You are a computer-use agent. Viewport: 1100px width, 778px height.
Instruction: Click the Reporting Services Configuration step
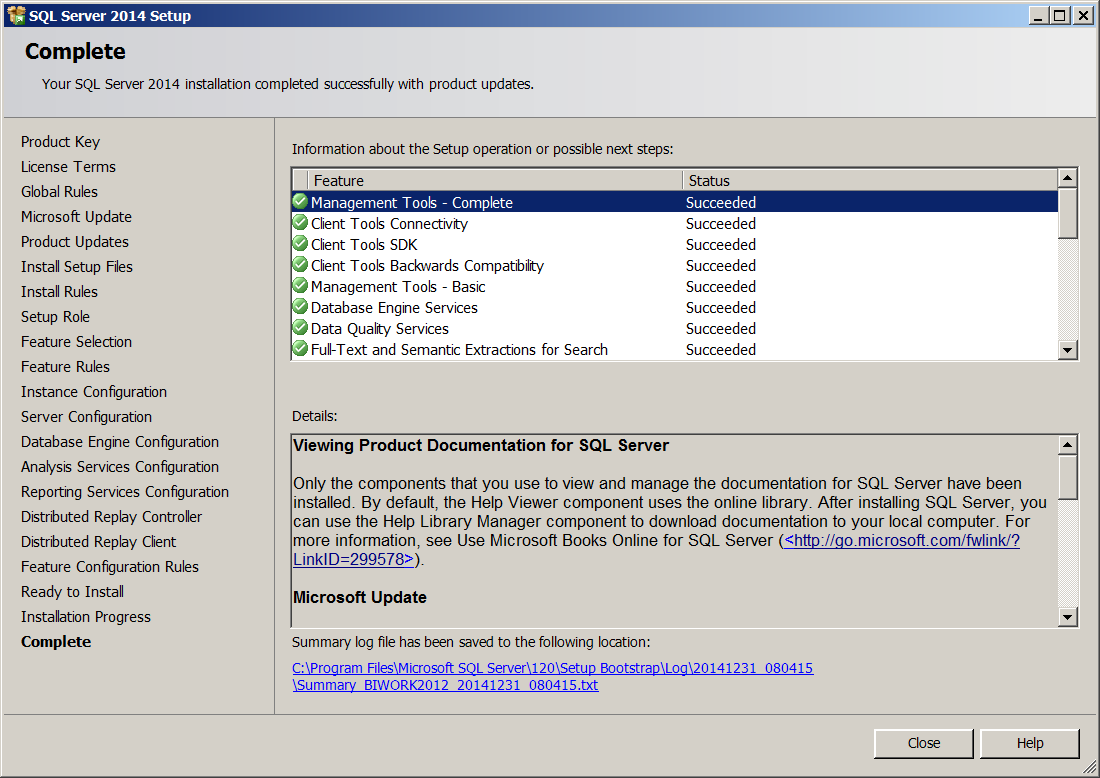[124, 492]
